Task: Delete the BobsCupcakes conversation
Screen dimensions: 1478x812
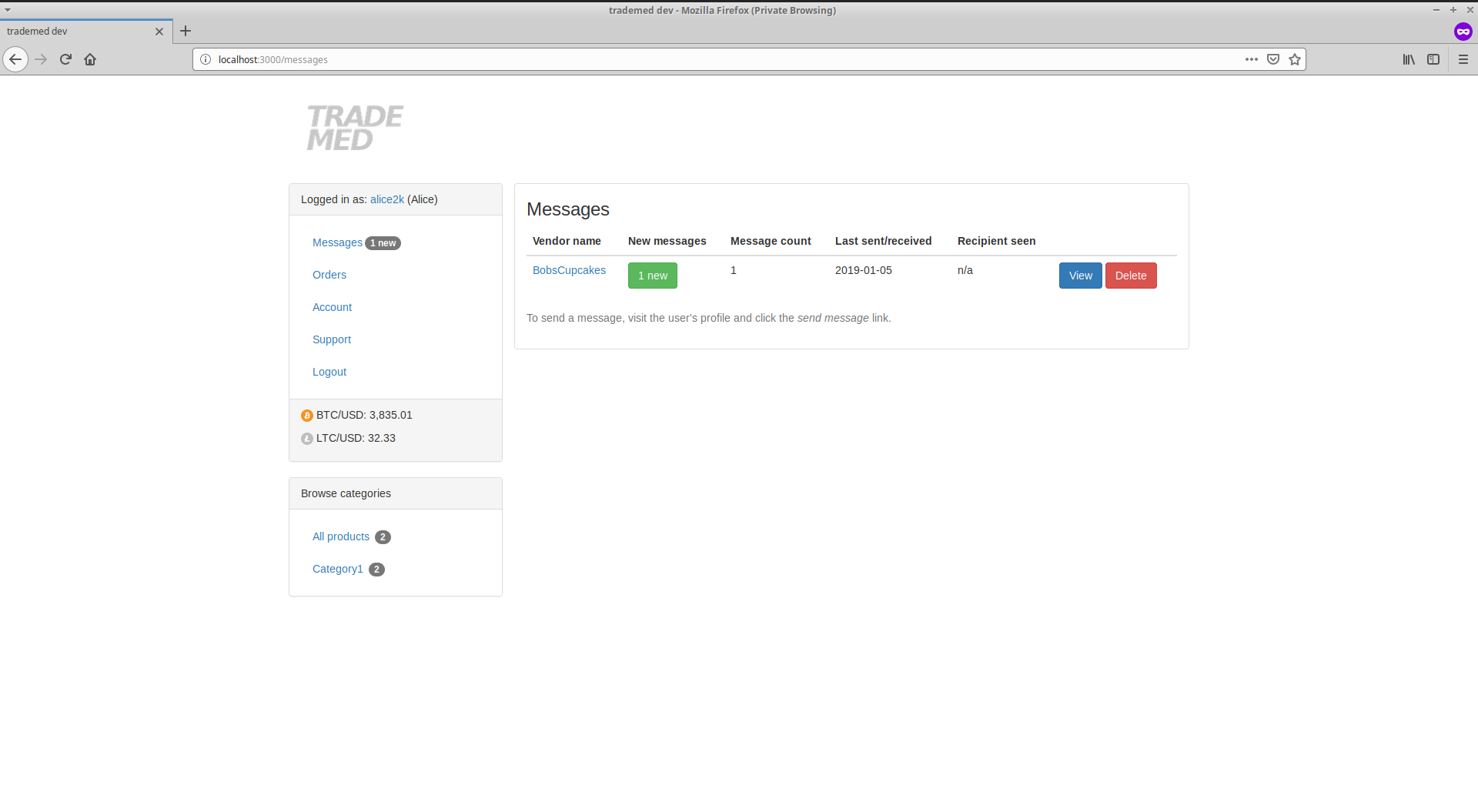Action: click(1130, 276)
